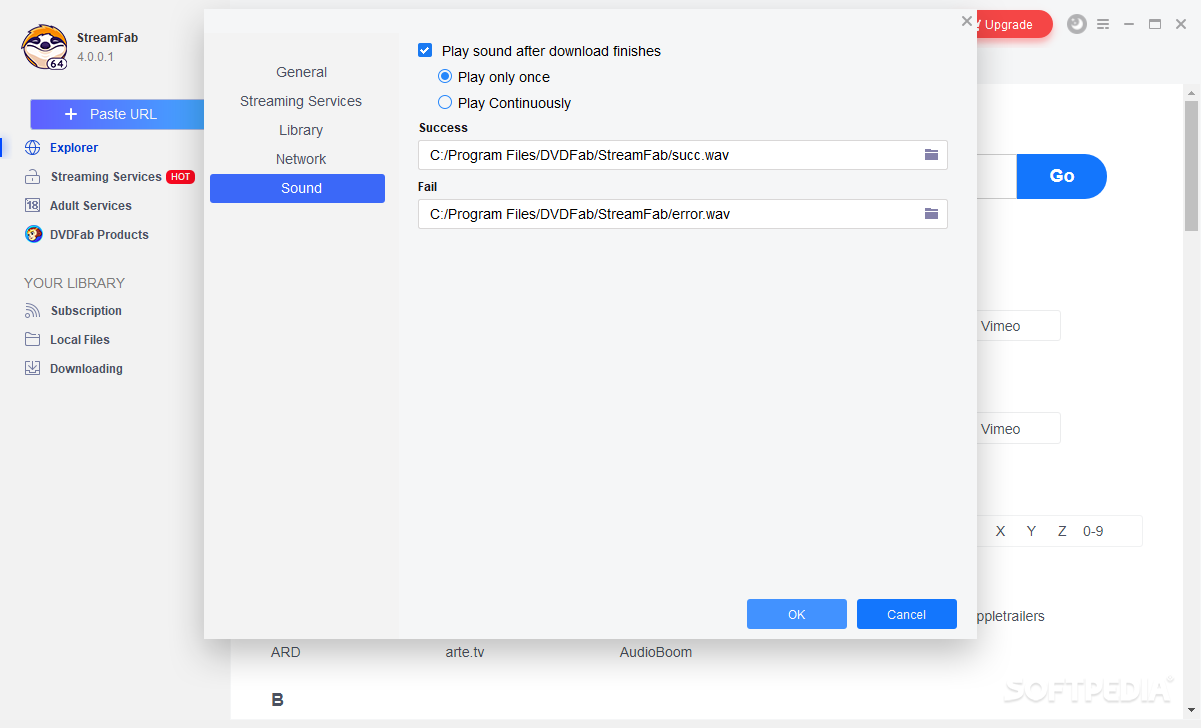The width and height of the screenshot is (1201, 728).
Task: Open the Explorer globe icon in sidebar
Action: [x=33, y=148]
